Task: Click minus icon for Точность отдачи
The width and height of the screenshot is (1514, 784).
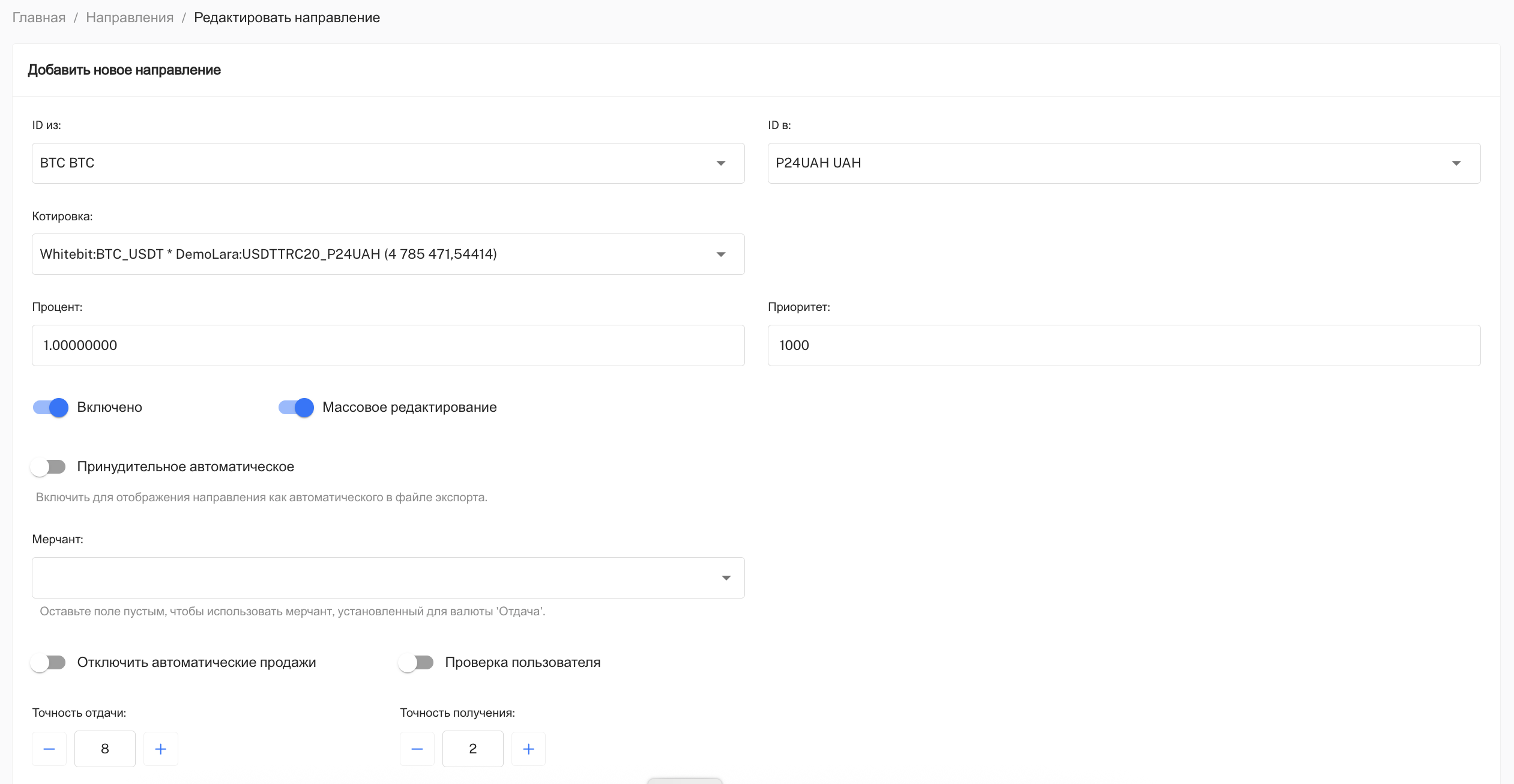Action: pyautogui.click(x=49, y=749)
